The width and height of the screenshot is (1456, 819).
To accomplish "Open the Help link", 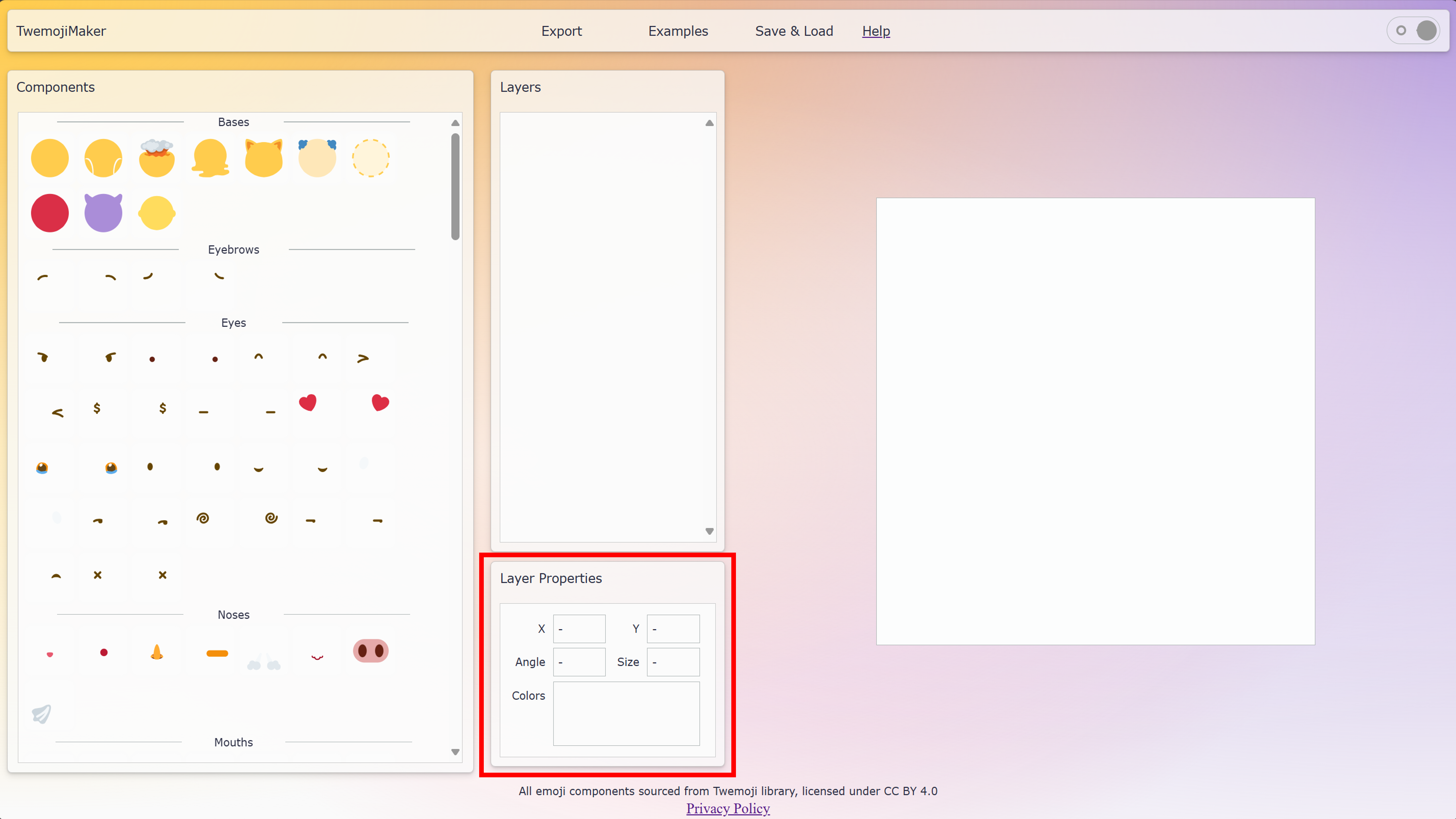I will (x=876, y=31).
